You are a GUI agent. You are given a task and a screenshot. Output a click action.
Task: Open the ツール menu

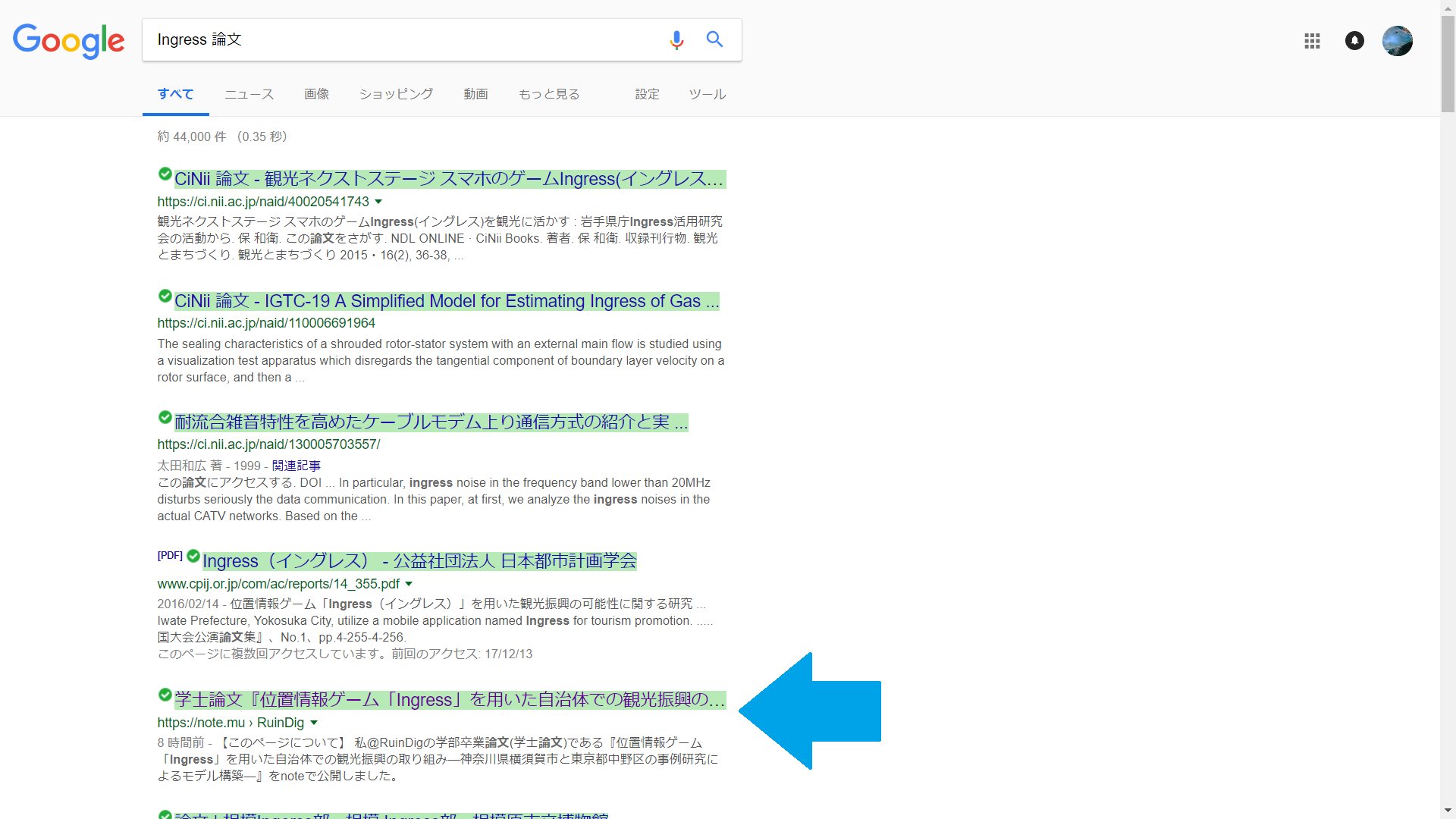pos(706,94)
